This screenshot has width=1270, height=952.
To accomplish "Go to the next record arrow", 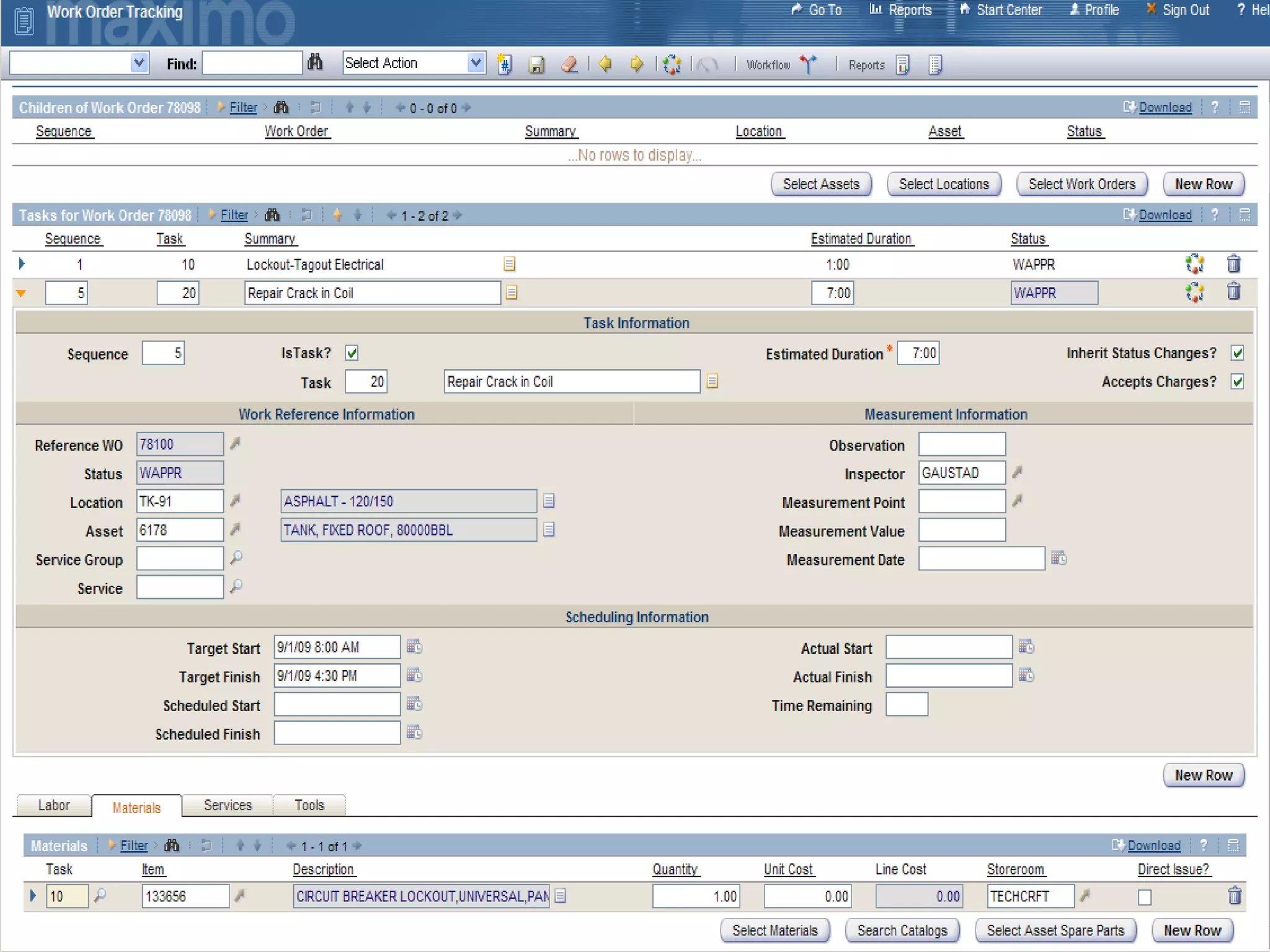I will [x=636, y=64].
